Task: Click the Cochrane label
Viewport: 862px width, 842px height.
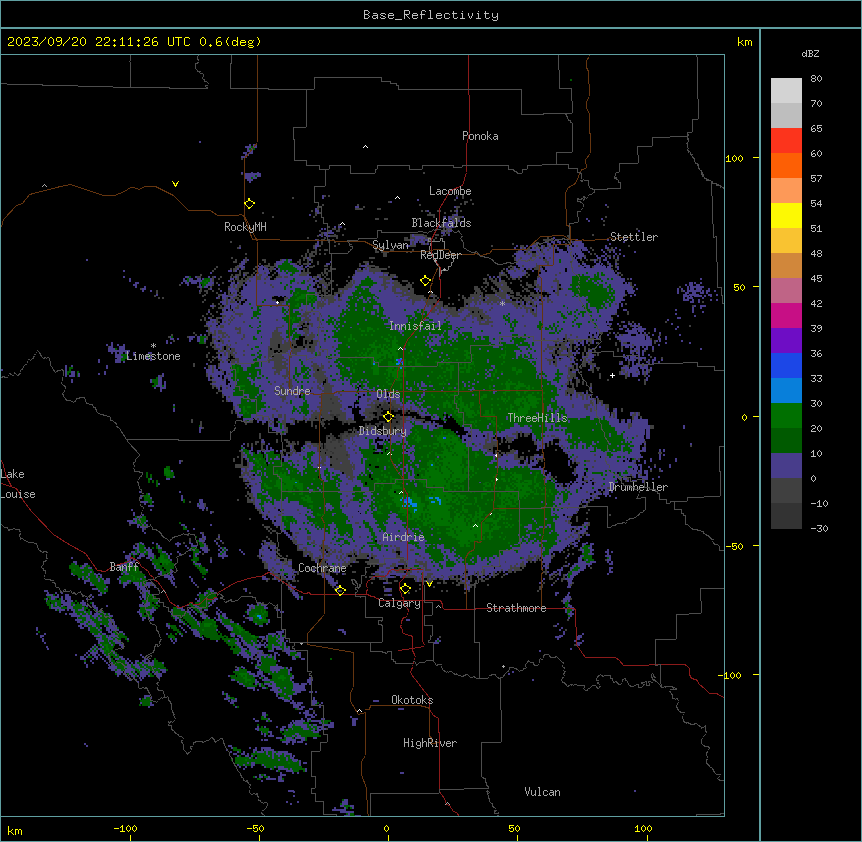Action: coord(322,568)
